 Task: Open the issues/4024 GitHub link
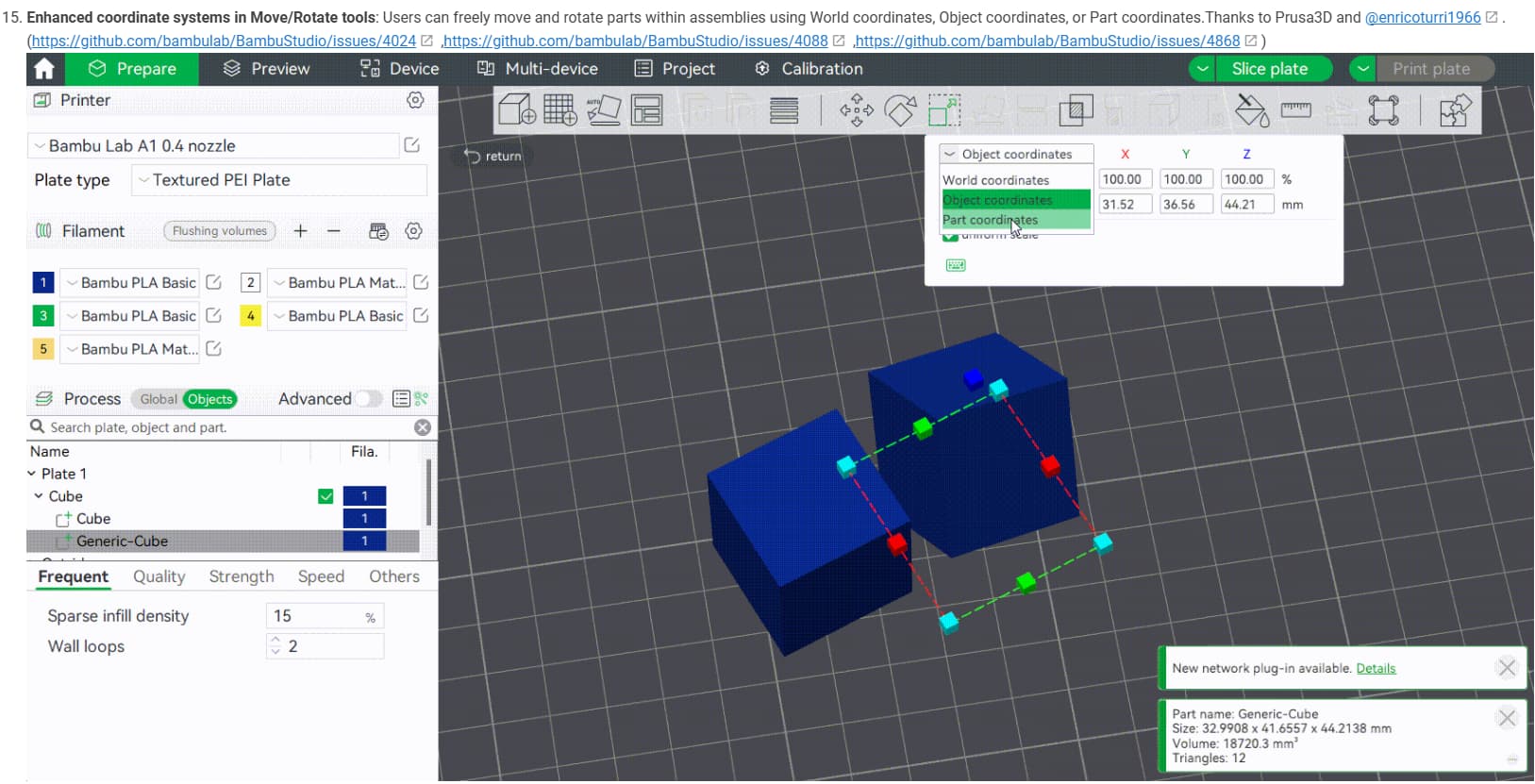224,42
